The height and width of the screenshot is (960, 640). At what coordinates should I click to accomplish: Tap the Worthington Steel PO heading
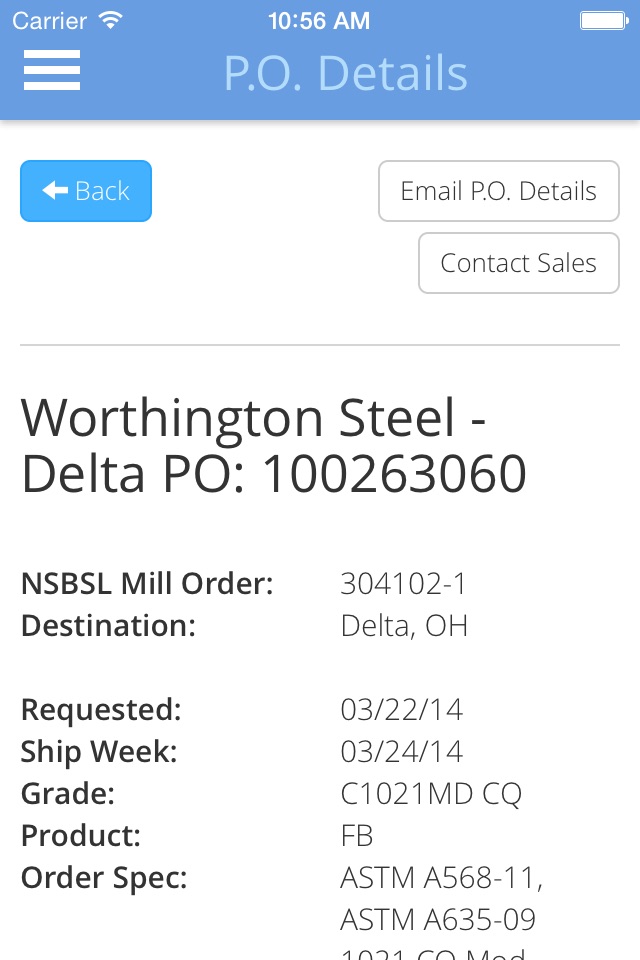[x=274, y=445]
